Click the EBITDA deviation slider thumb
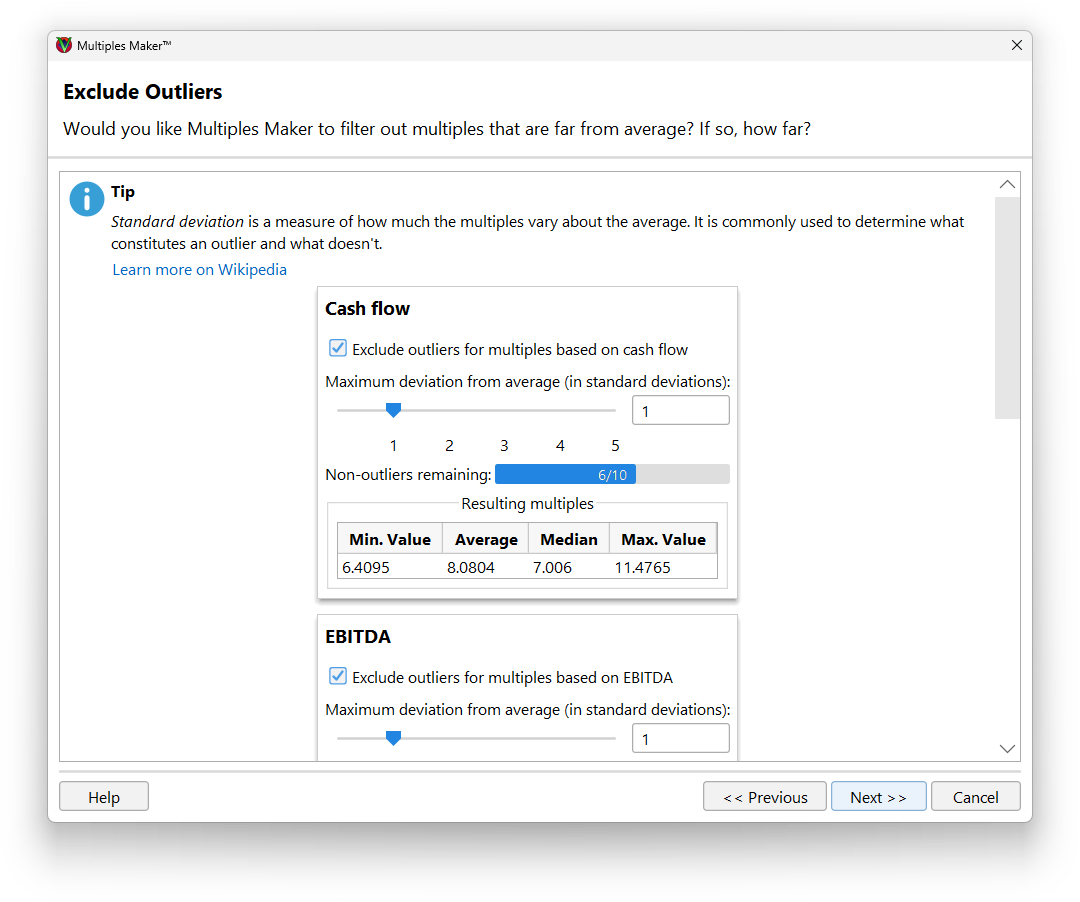 coord(393,738)
